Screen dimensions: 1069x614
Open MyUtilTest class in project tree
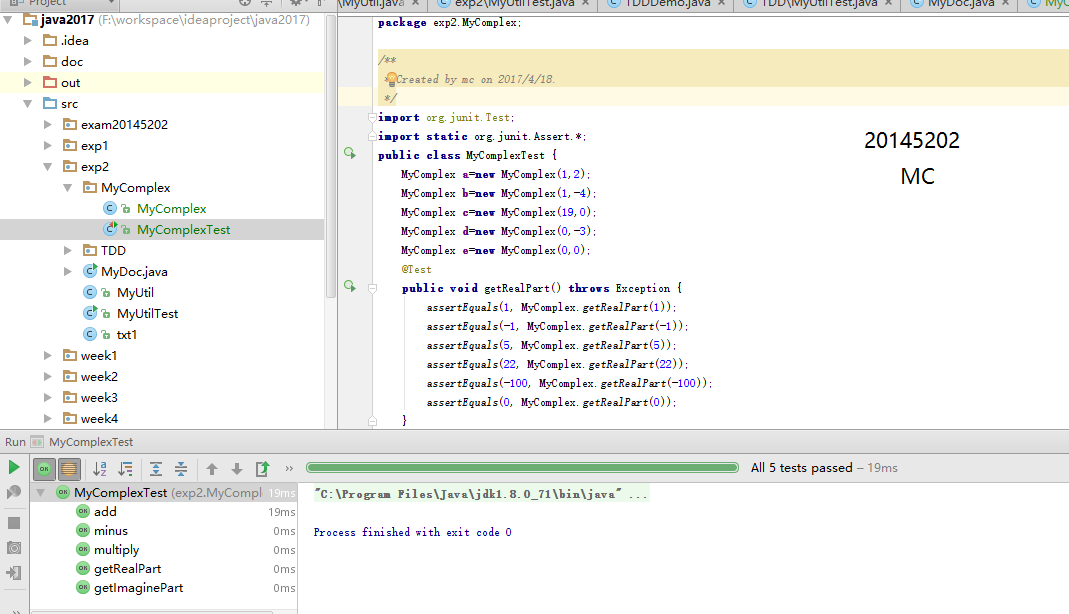147,313
